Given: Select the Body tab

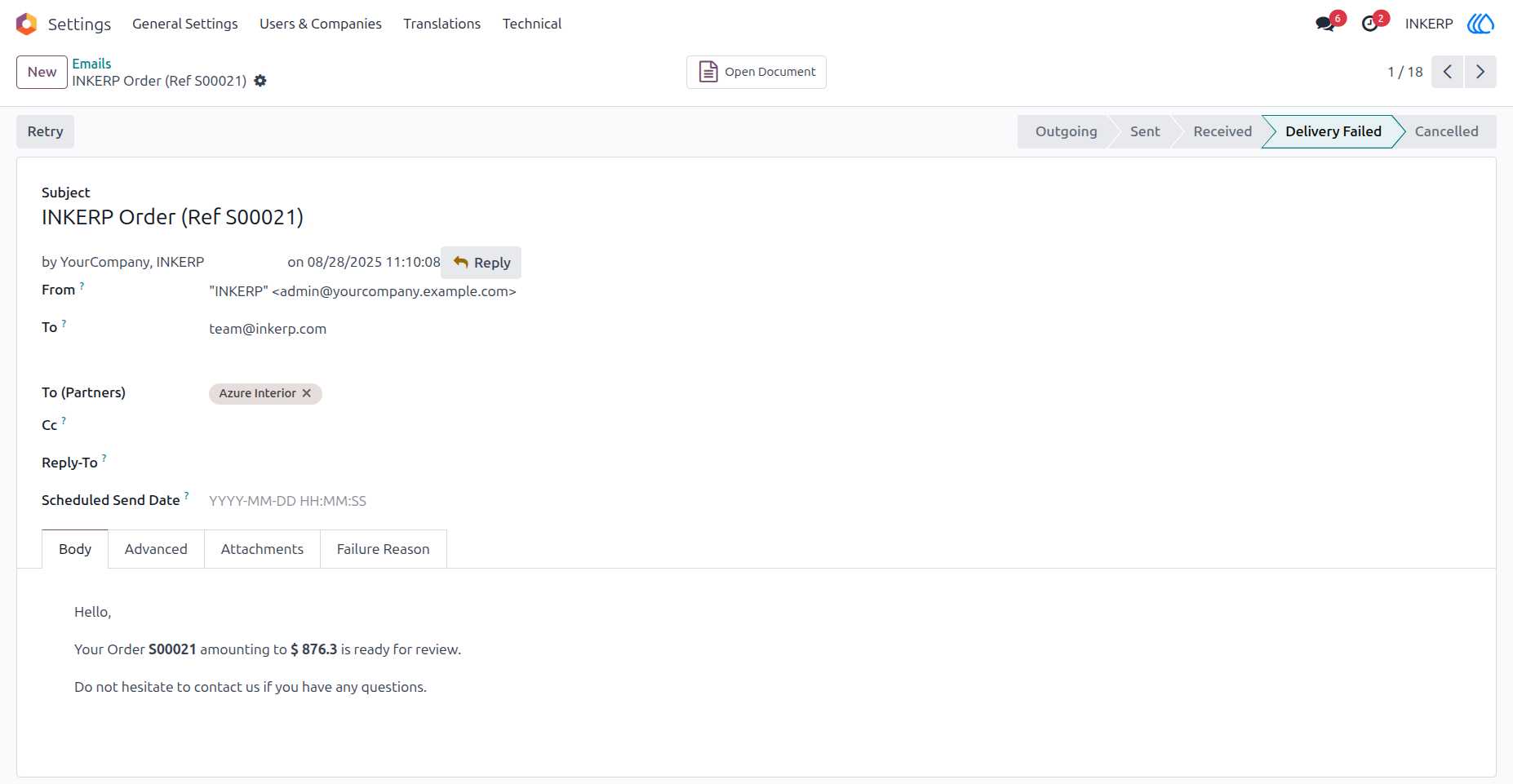Looking at the screenshot, I should tap(75, 549).
